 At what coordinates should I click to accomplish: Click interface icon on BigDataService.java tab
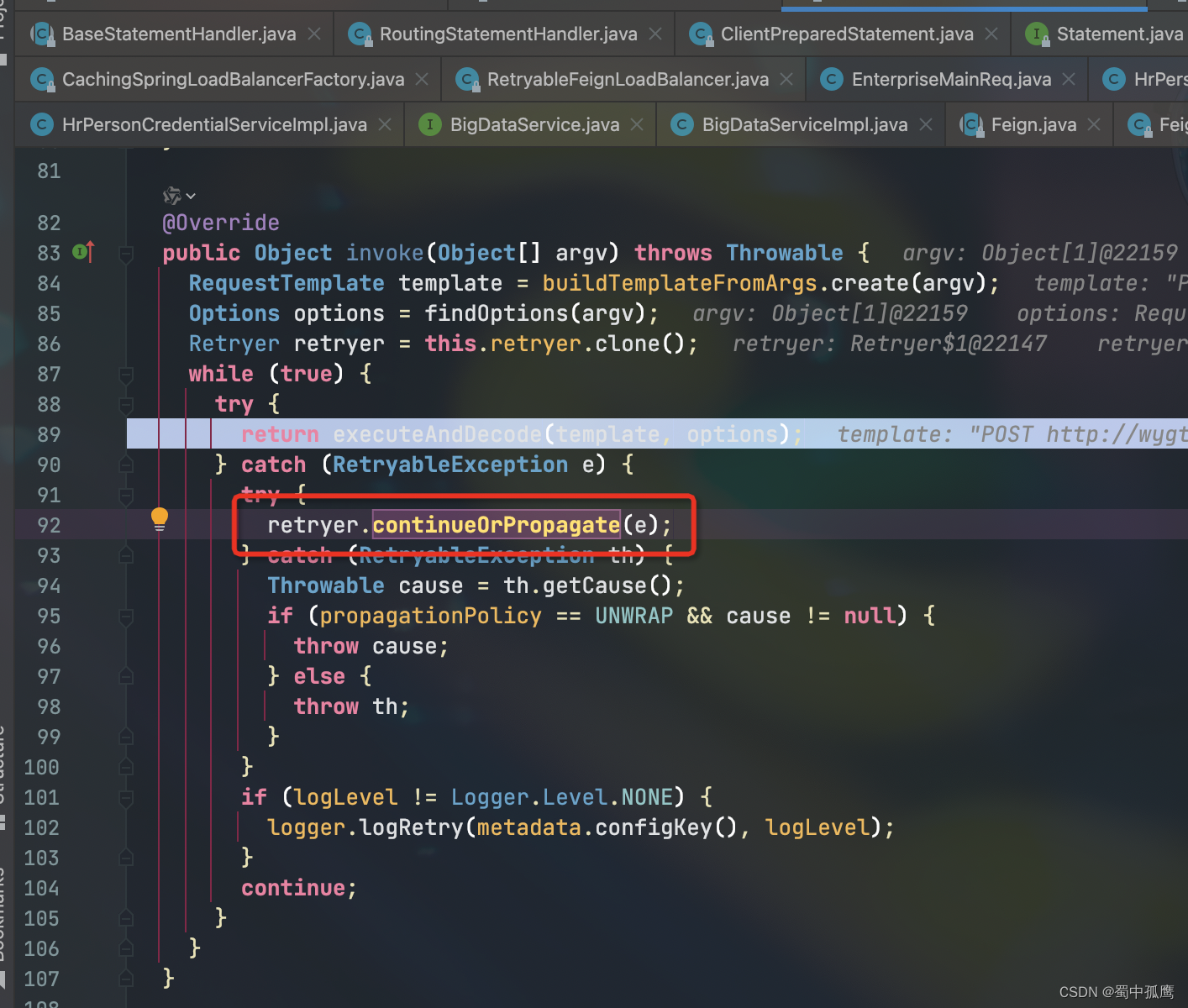tap(430, 124)
